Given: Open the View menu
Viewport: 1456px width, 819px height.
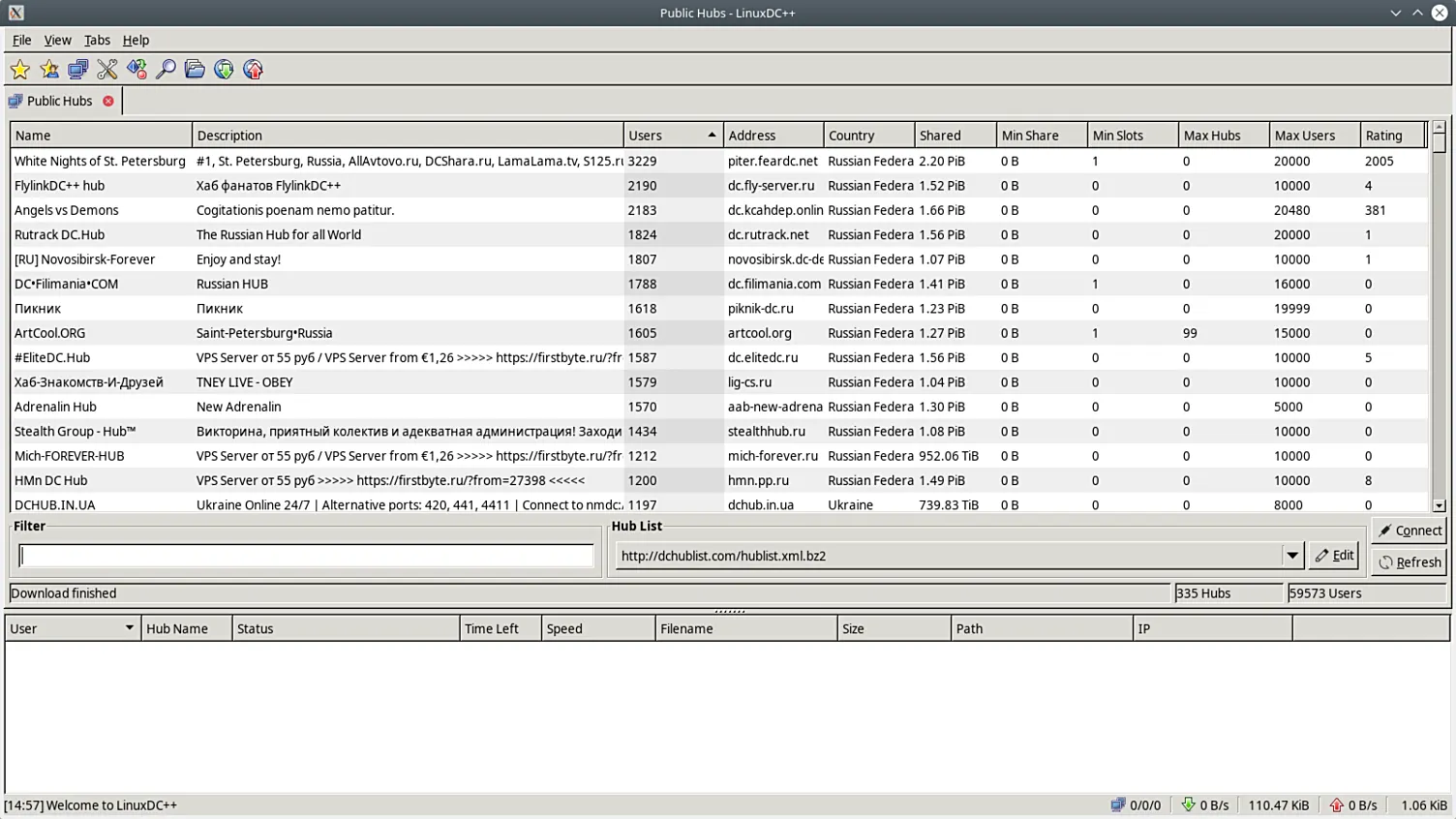Looking at the screenshot, I should [57, 40].
